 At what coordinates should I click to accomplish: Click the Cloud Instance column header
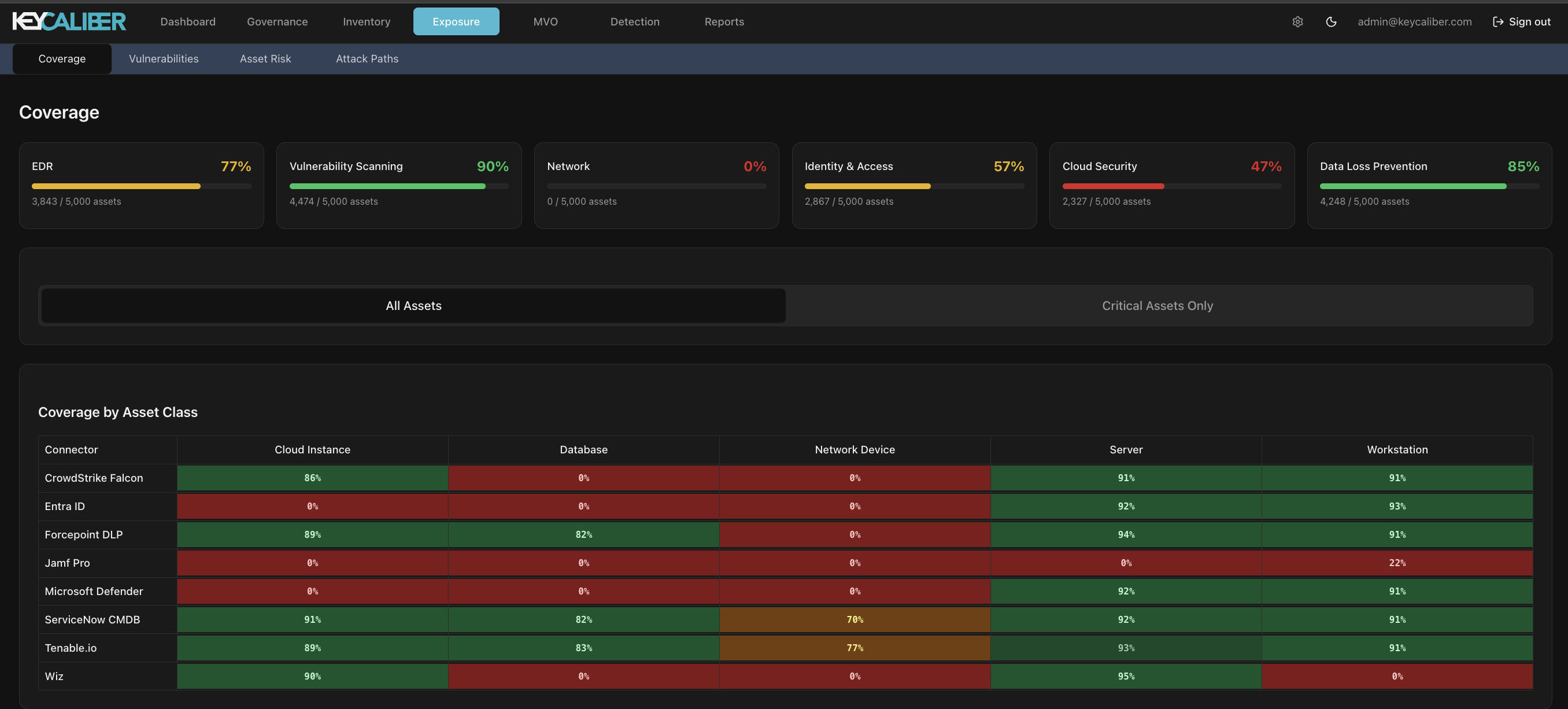[x=312, y=450]
